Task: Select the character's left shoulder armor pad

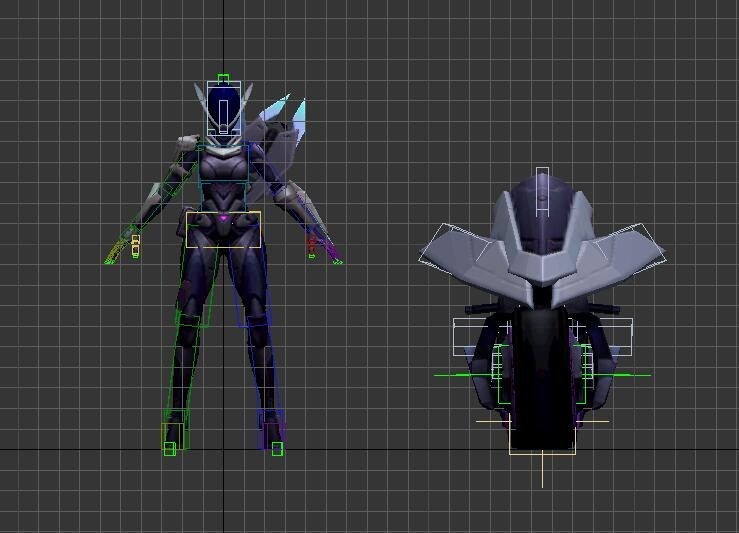Action: click(187, 146)
